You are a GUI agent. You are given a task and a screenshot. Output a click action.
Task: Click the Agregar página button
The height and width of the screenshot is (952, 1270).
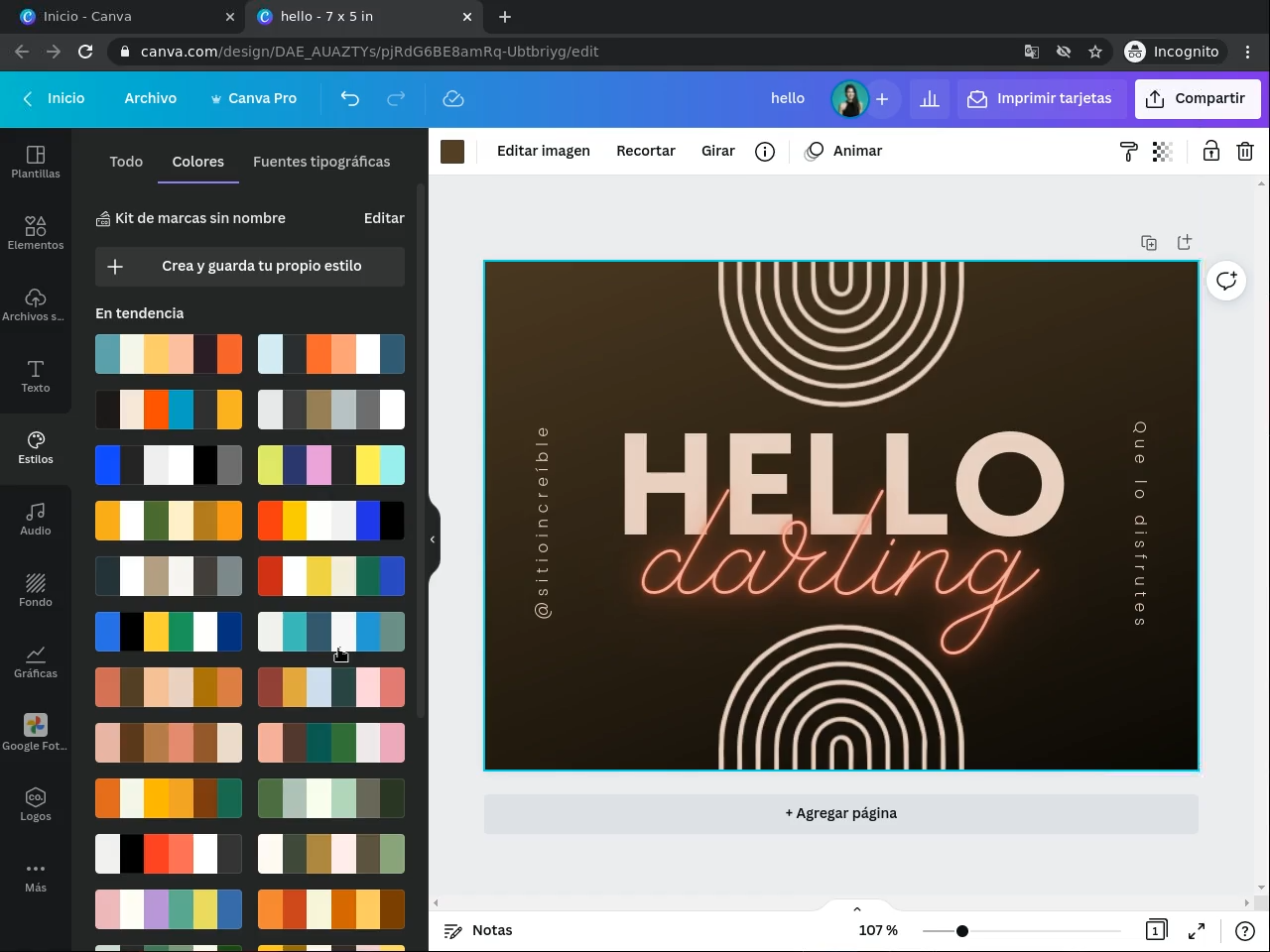pos(840,813)
